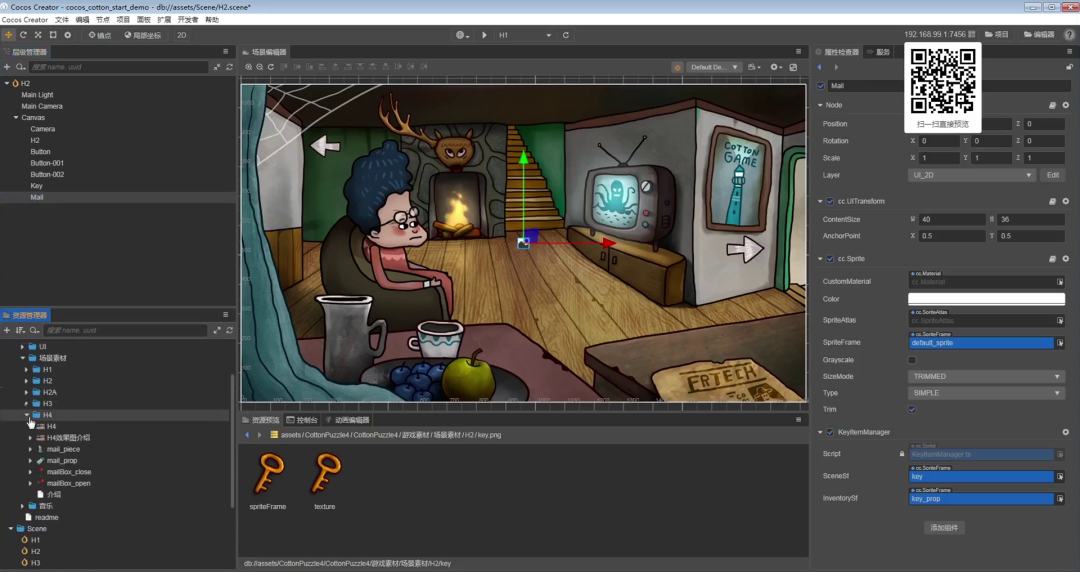The image size is (1080, 572).
Task: Select the Button-001 node
Action: pyautogui.click(x=47, y=163)
